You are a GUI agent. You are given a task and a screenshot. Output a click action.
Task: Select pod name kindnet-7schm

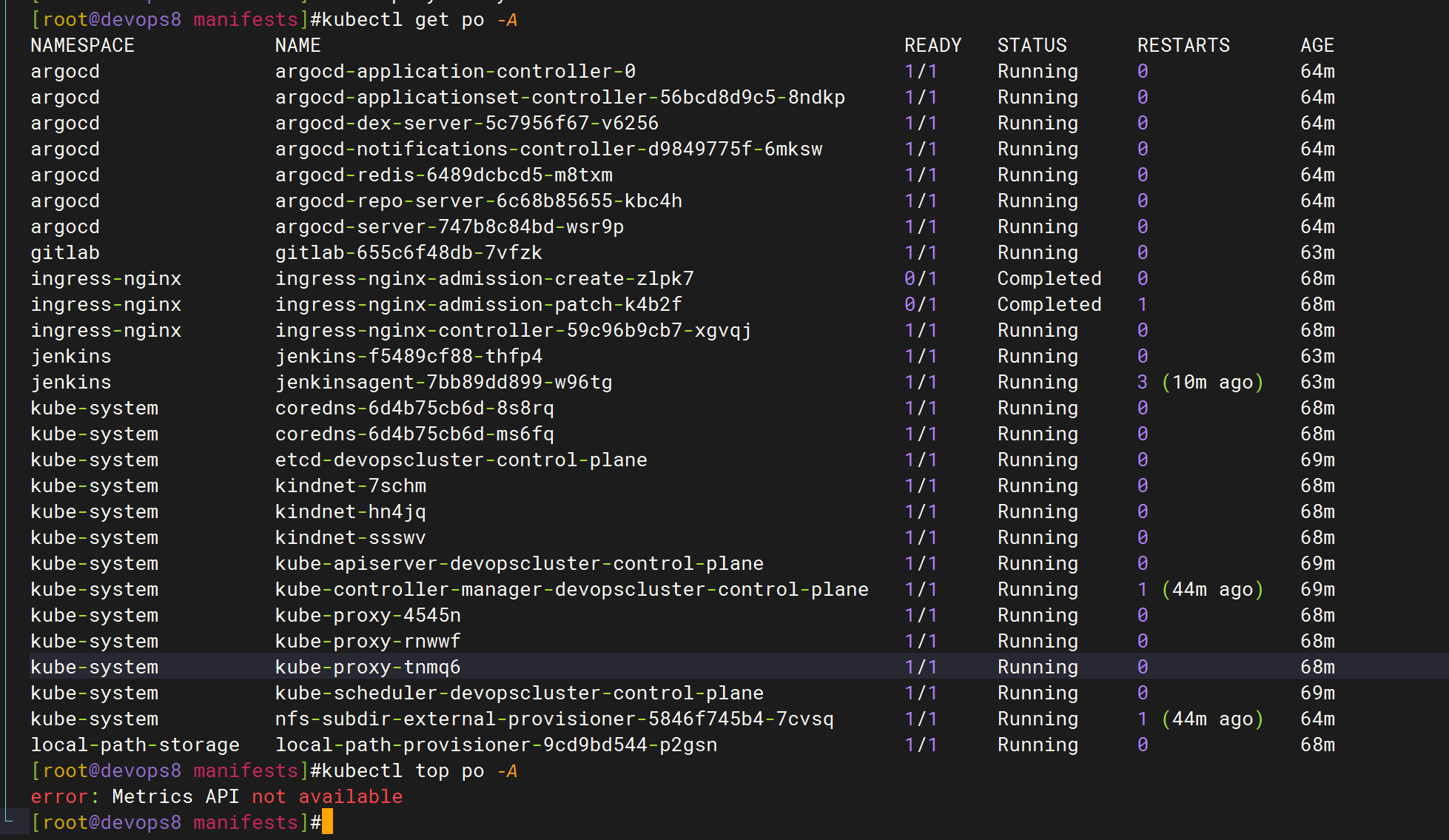[351, 485]
